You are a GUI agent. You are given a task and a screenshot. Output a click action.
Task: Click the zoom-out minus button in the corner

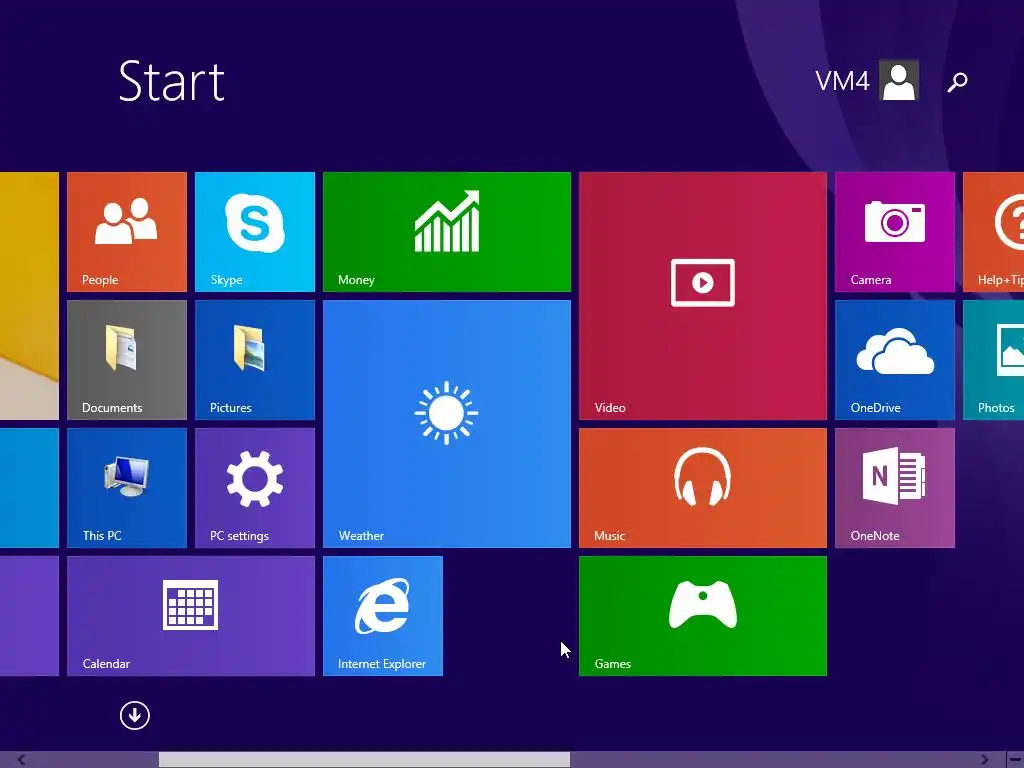click(1016, 760)
